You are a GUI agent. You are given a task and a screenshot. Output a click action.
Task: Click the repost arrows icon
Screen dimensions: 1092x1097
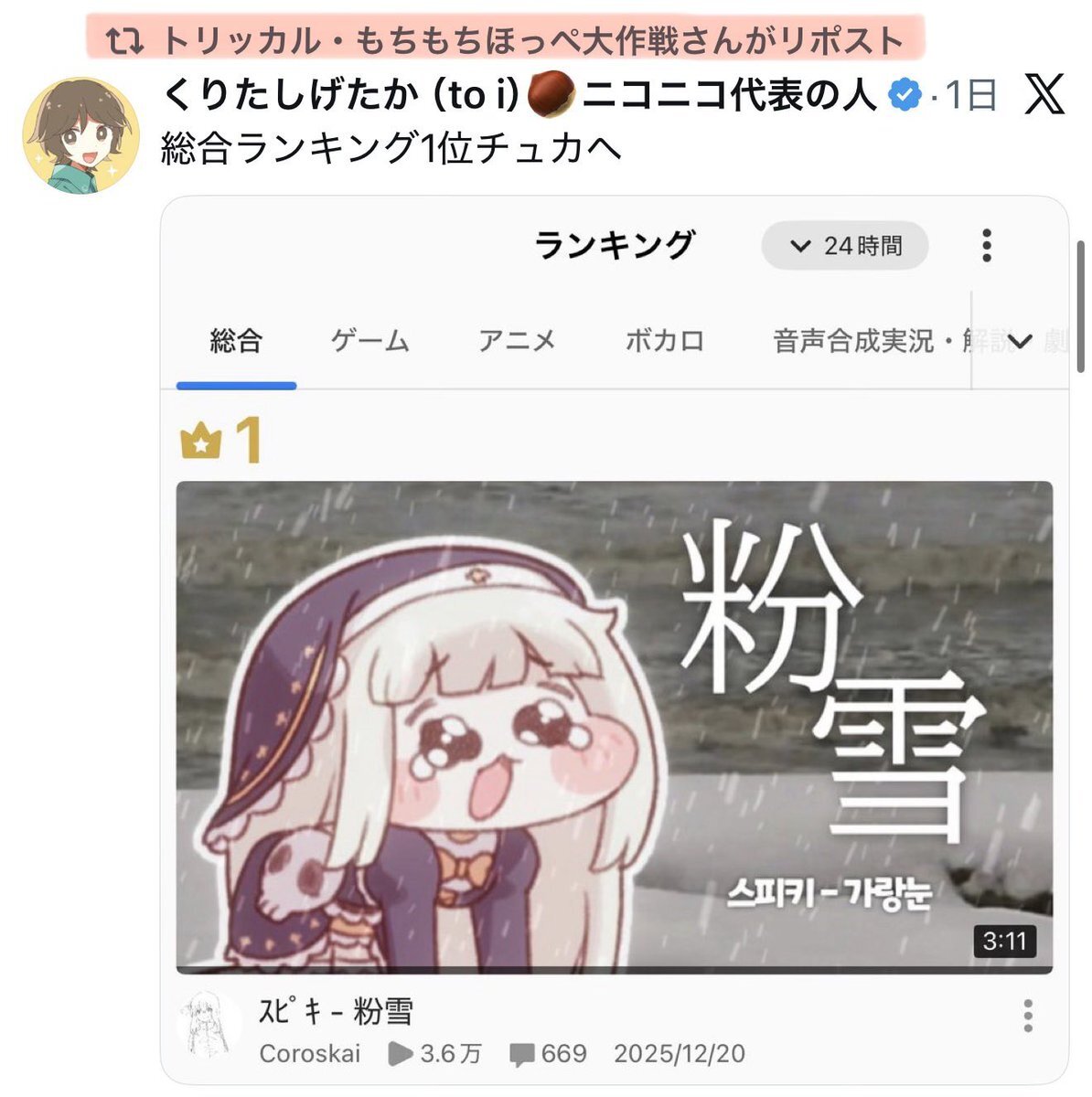[126, 41]
